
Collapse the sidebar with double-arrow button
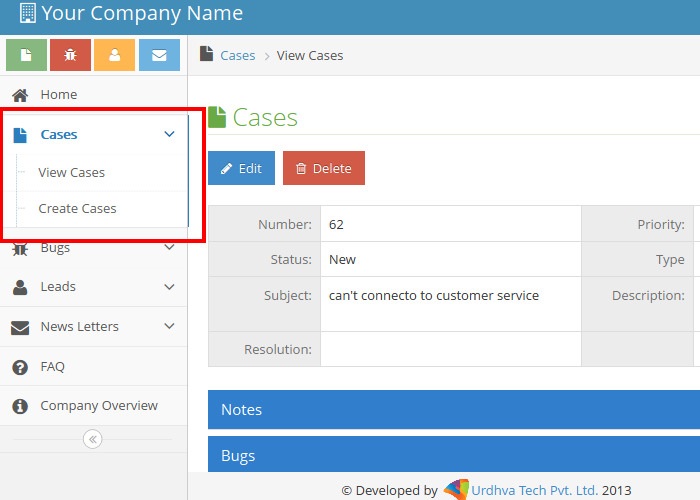click(93, 439)
